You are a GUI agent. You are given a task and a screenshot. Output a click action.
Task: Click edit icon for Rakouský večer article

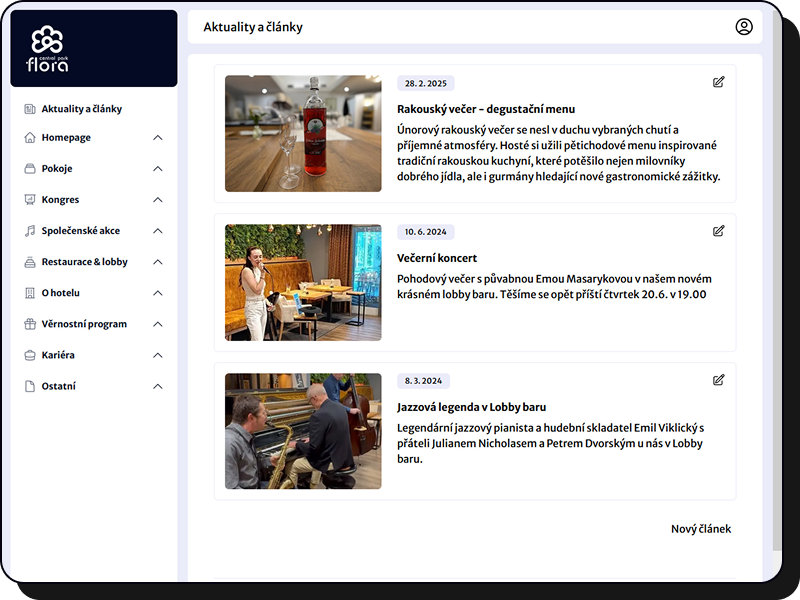[x=718, y=82]
